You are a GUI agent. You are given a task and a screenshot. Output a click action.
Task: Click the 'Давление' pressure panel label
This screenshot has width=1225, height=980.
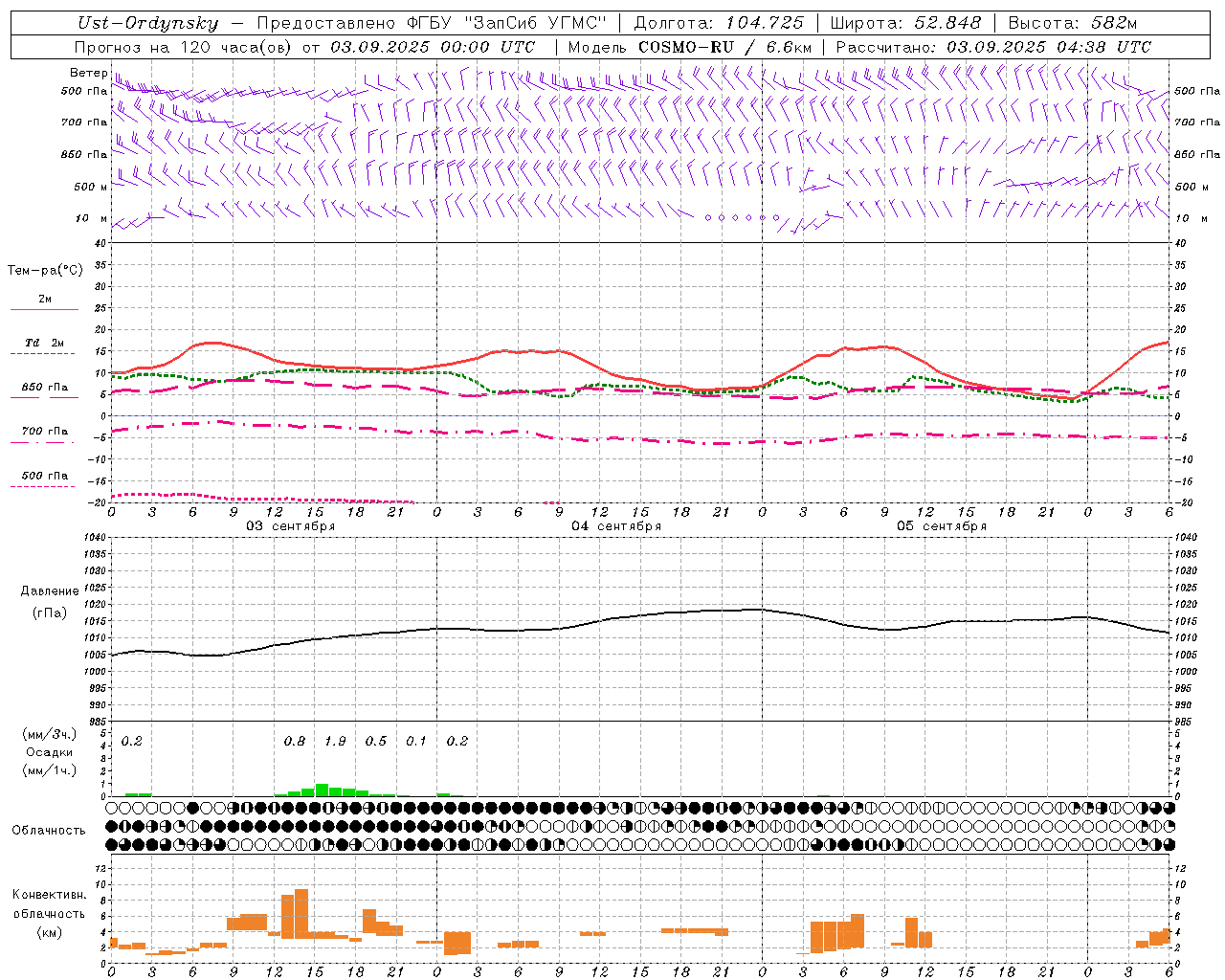click(x=50, y=591)
